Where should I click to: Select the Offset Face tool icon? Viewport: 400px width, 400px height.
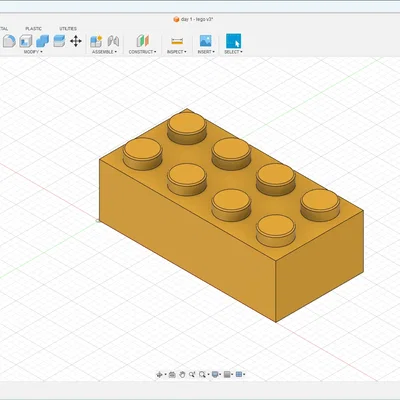(x=59, y=41)
